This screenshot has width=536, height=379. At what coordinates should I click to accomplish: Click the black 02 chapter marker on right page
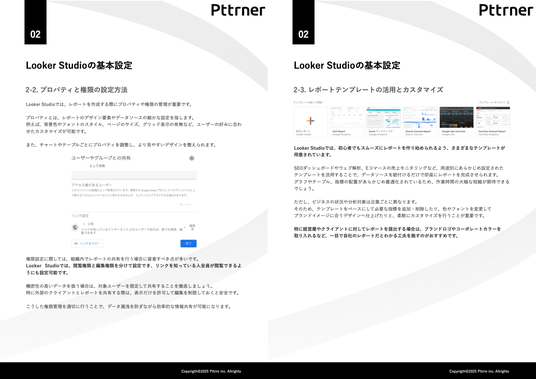pyautogui.click(x=303, y=22)
